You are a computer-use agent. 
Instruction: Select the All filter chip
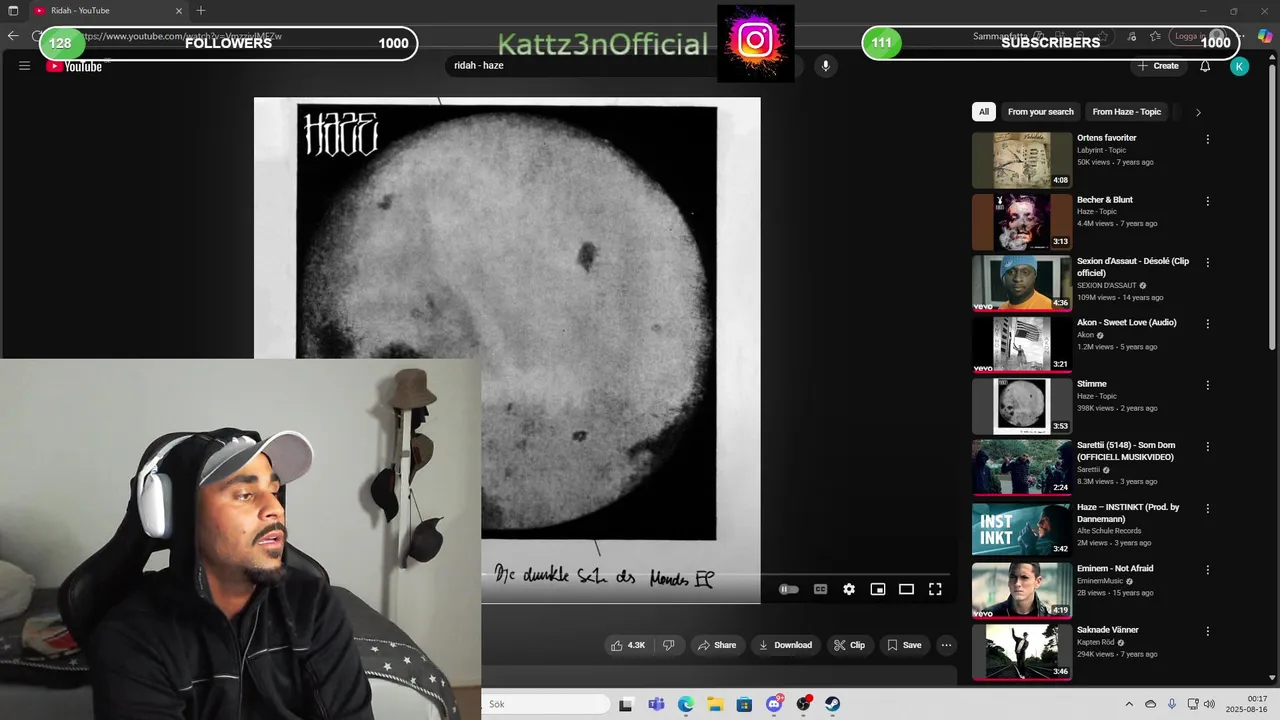click(984, 112)
